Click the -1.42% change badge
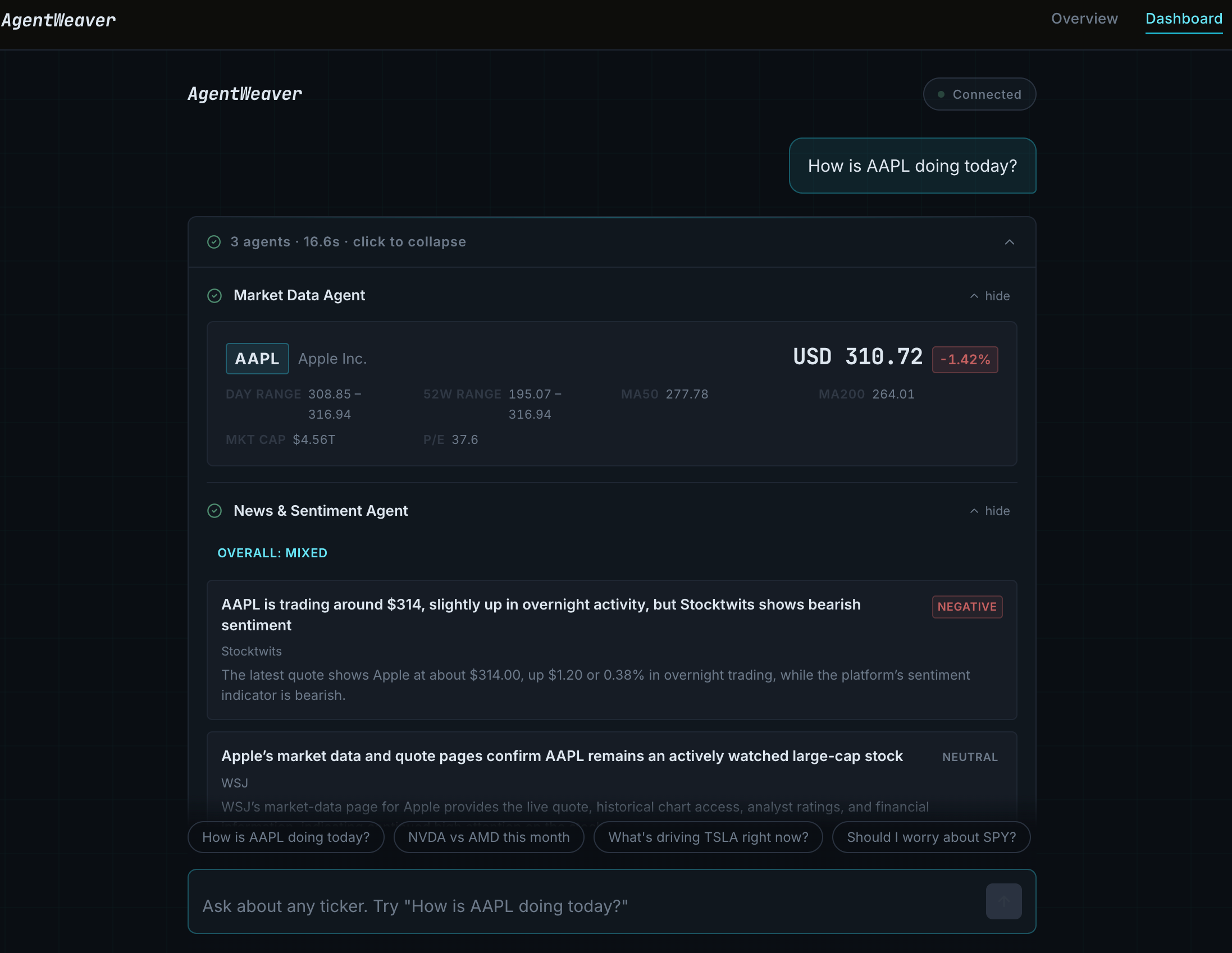 pyautogui.click(x=965, y=360)
